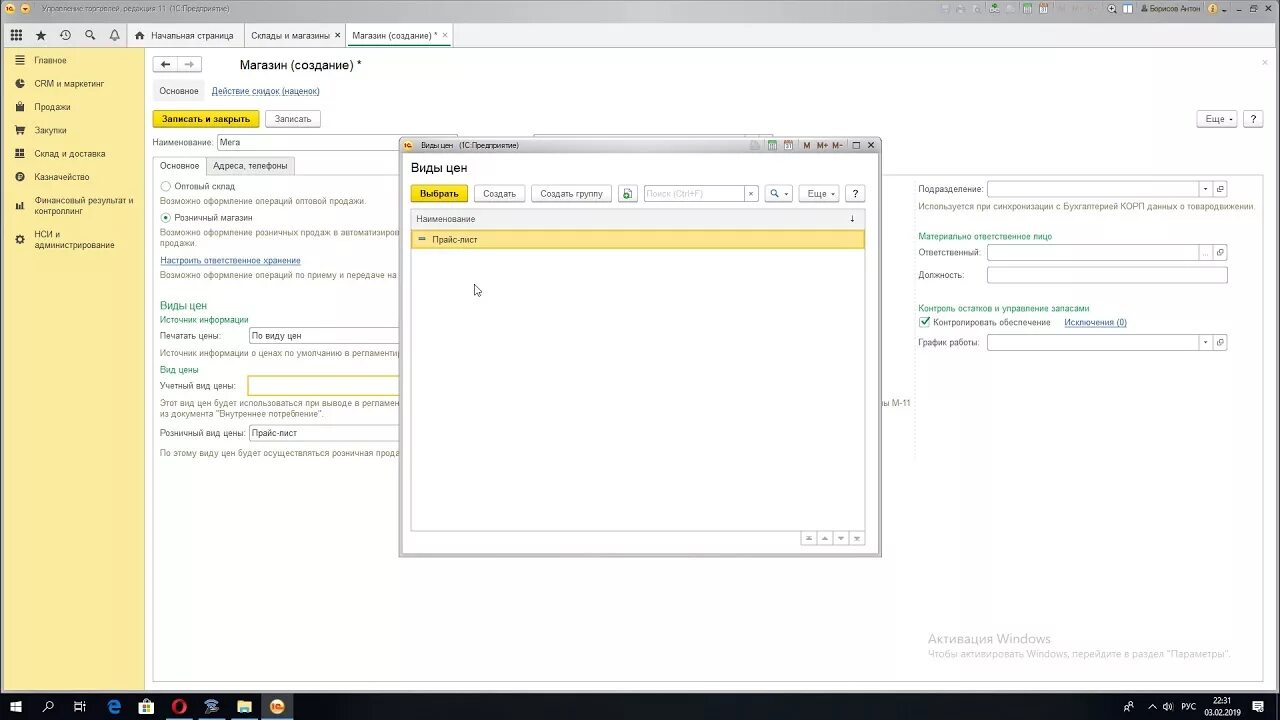Open Настроить ответственное хранение link

[x=230, y=260]
